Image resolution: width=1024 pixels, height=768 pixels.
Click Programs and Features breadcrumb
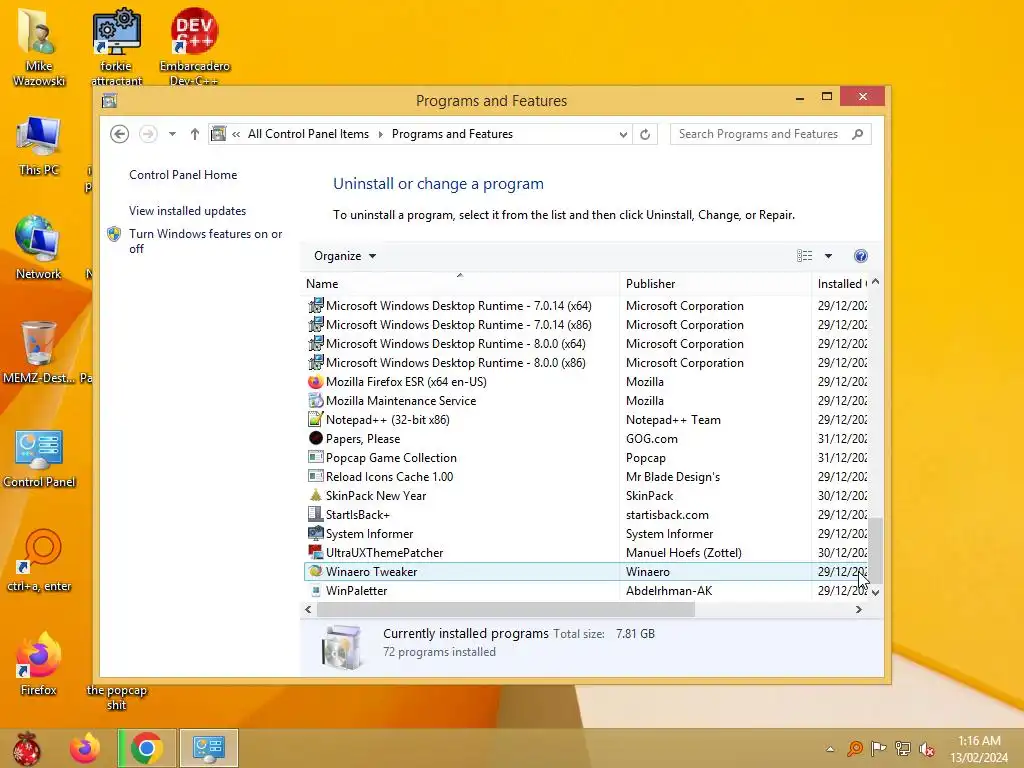point(452,134)
